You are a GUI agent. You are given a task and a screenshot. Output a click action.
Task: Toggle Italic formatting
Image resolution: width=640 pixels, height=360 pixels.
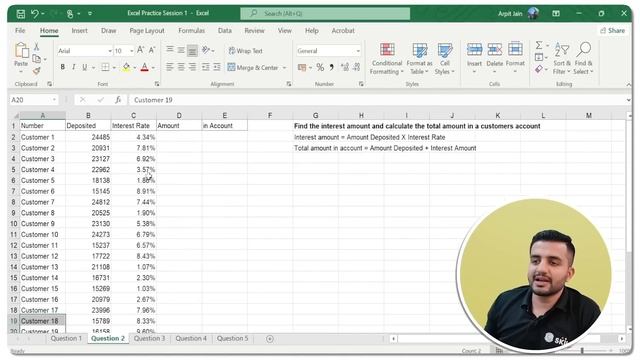(73, 67)
